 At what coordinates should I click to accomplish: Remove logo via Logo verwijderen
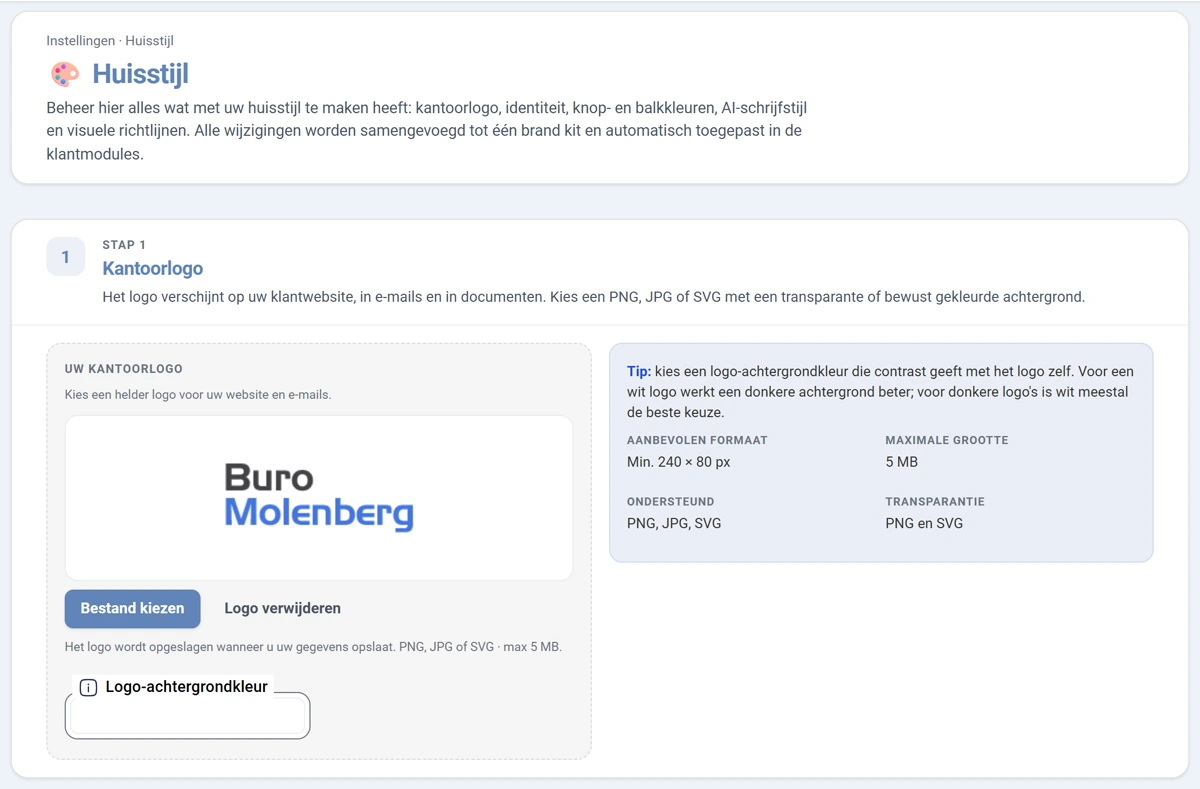(282, 608)
